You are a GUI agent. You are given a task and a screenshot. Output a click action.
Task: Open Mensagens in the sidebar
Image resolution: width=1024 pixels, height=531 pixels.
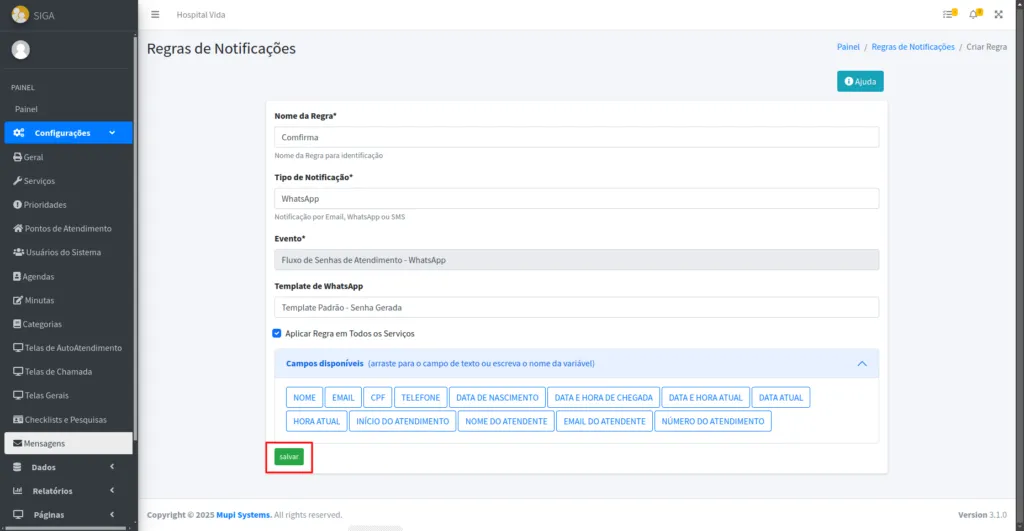tap(44, 443)
